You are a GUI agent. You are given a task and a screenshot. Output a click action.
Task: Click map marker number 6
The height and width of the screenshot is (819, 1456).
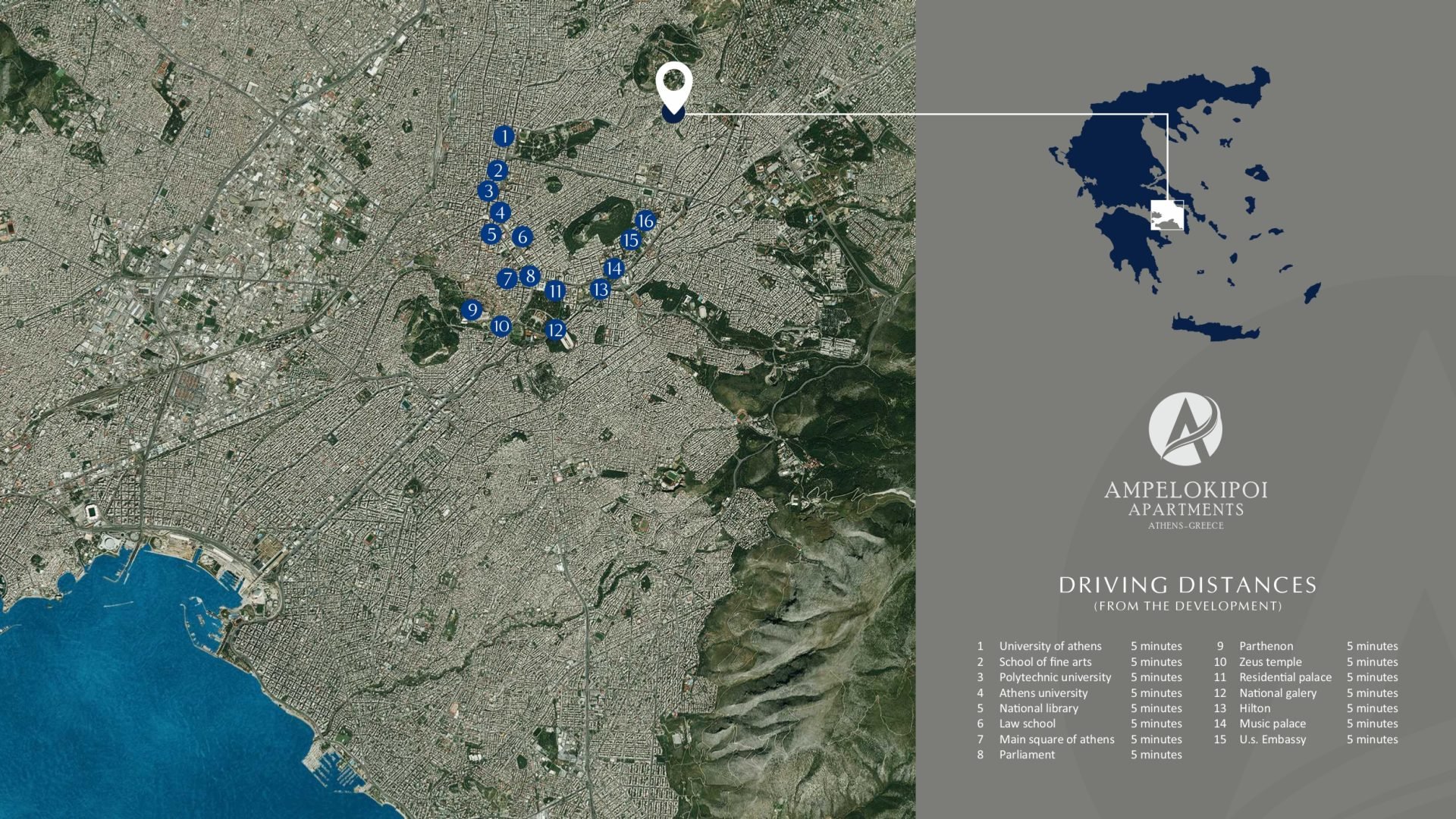click(x=522, y=237)
